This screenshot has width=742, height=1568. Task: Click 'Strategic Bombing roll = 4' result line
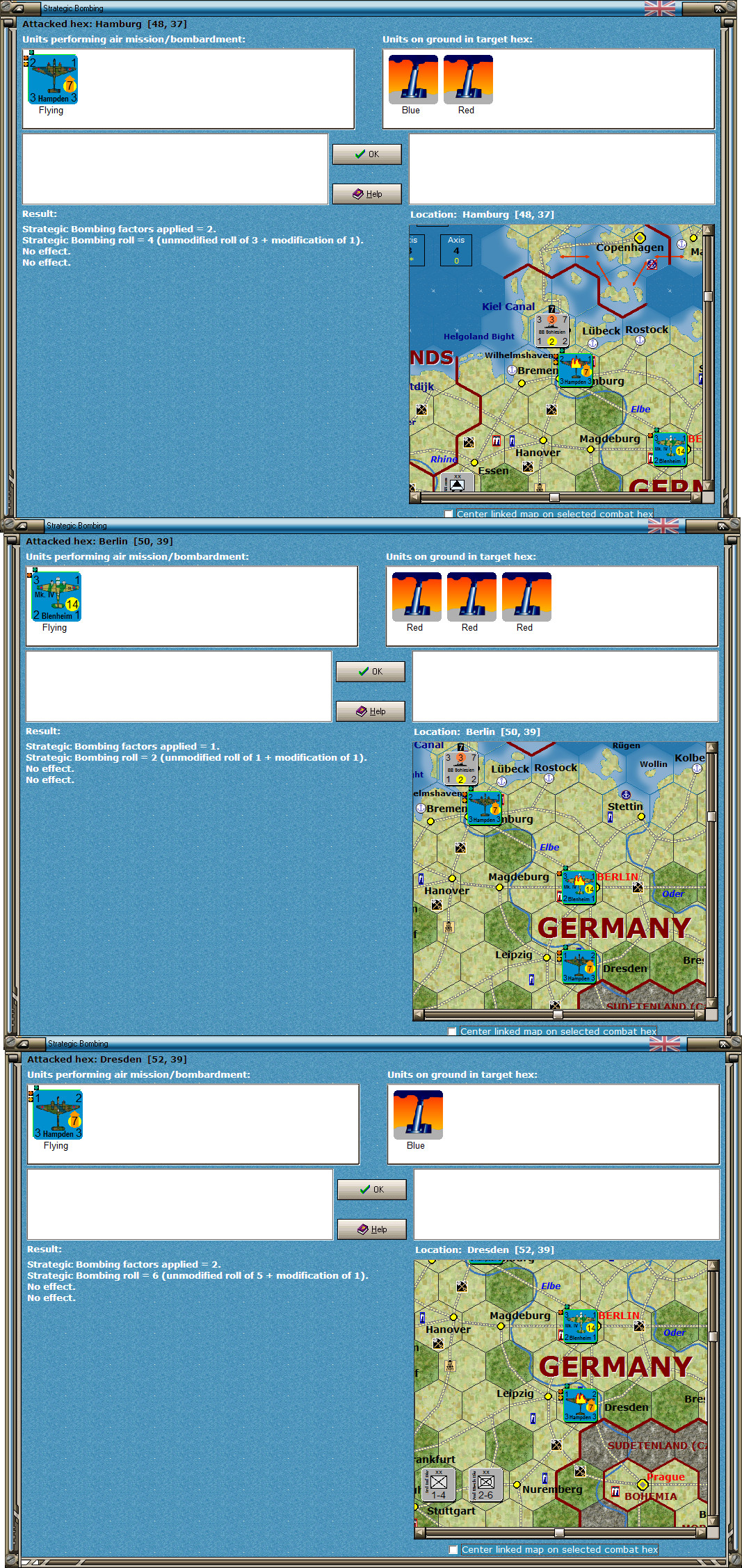[x=193, y=240]
